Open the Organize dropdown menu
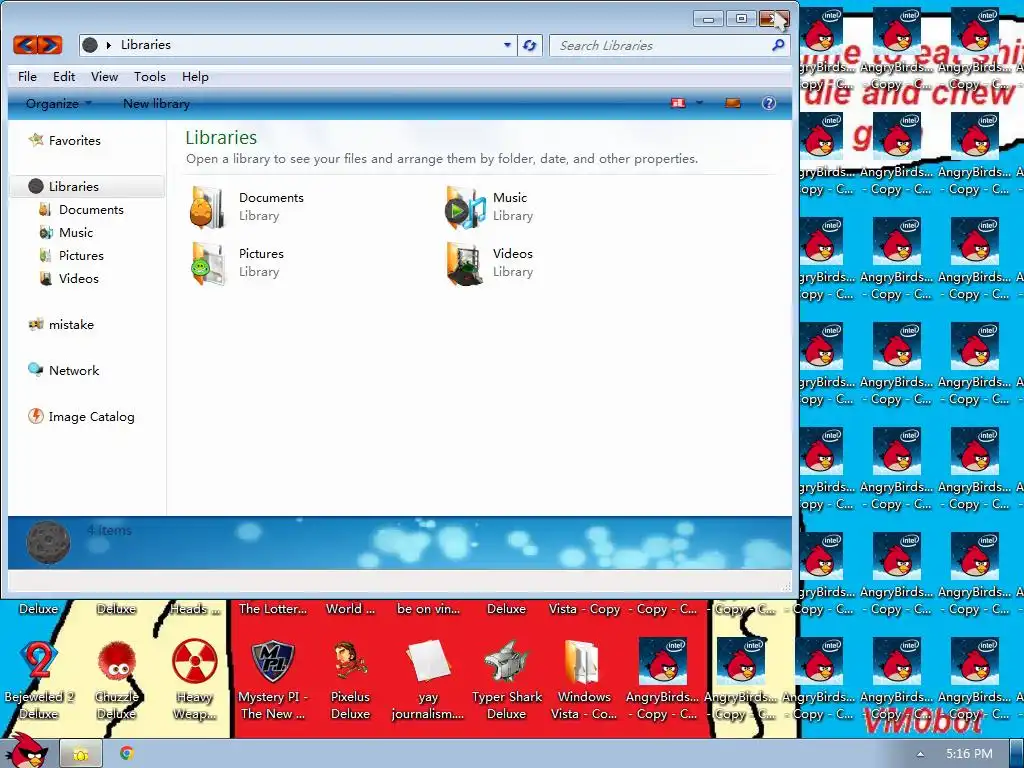This screenshot has width=1024, height=768. (59, 103)
